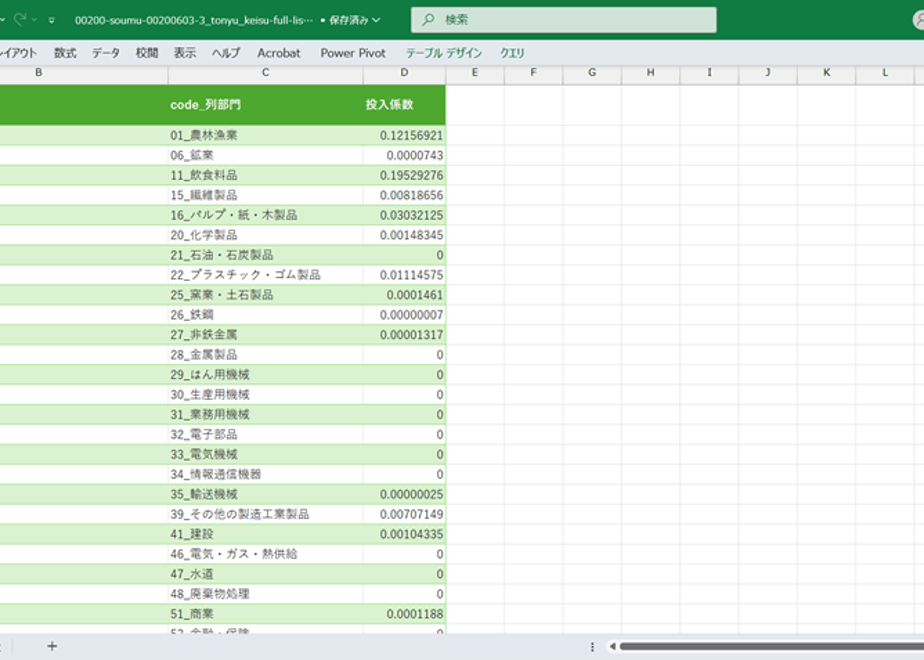Viewport: 924px width, 660px height.
Task: Select the 11_飲食料品 cell
Action: pyautogui.click(x=265, y=176)
